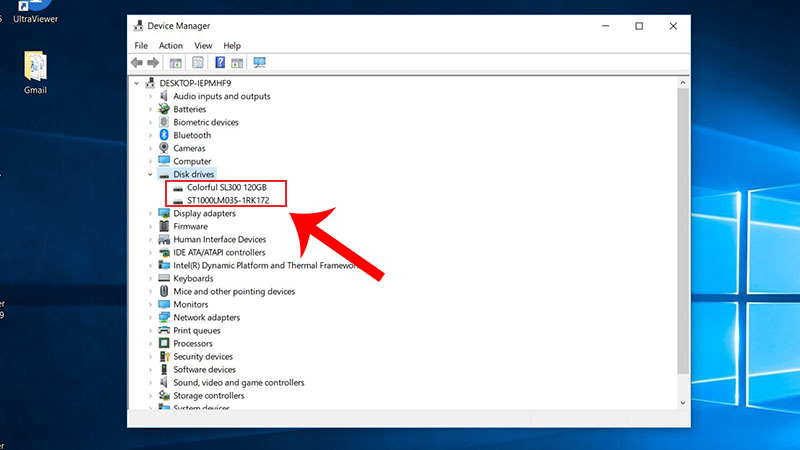Collapse the Disk drives category

[151, 175]
